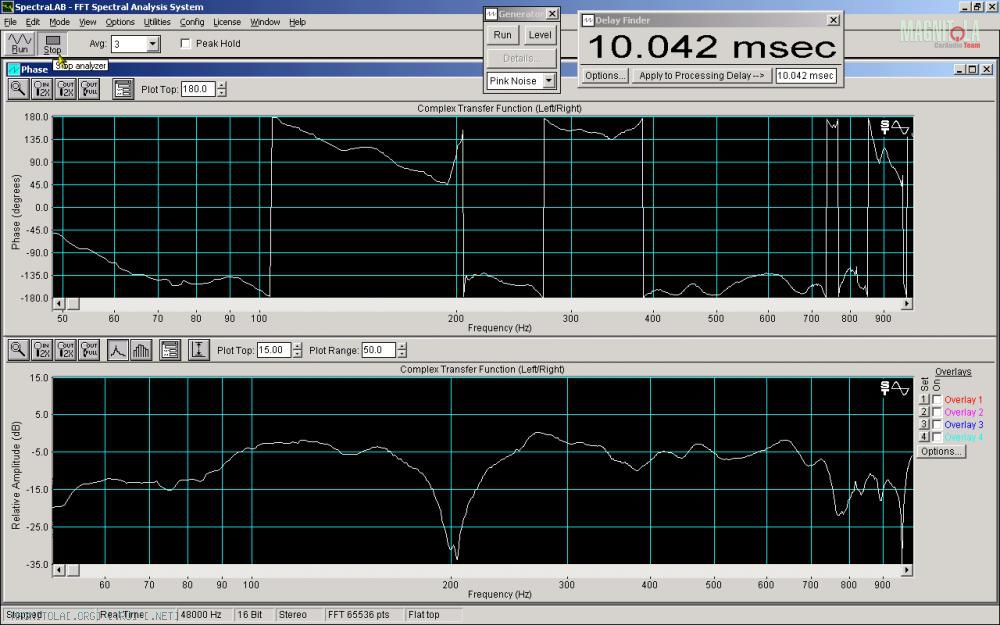Click the Plot Range input field
1000x625 pixels.
pyautogui.click(x=379, y=350)
